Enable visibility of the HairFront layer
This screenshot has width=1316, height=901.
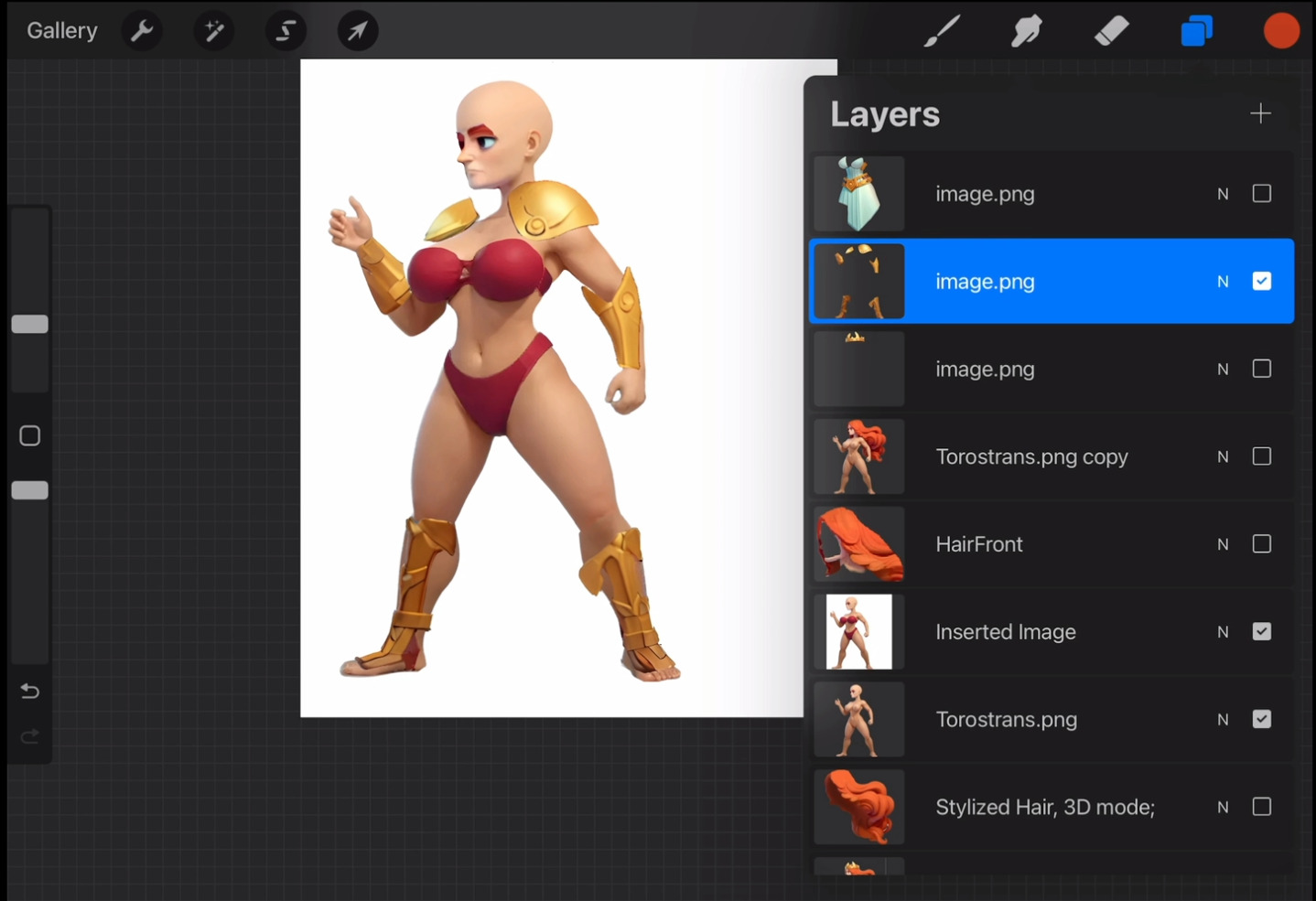click(1262, 543)
